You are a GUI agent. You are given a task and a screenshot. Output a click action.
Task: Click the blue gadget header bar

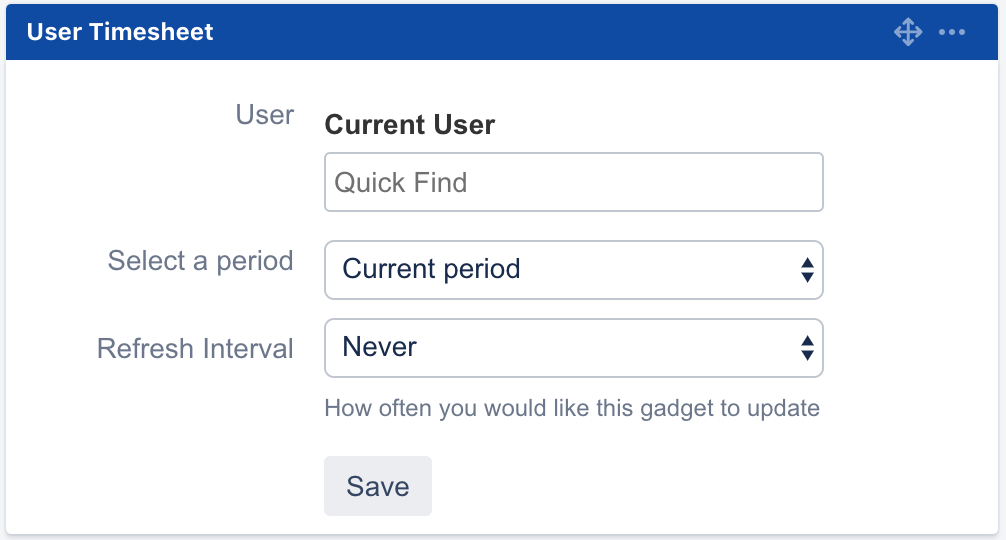[x=550, y=32]
